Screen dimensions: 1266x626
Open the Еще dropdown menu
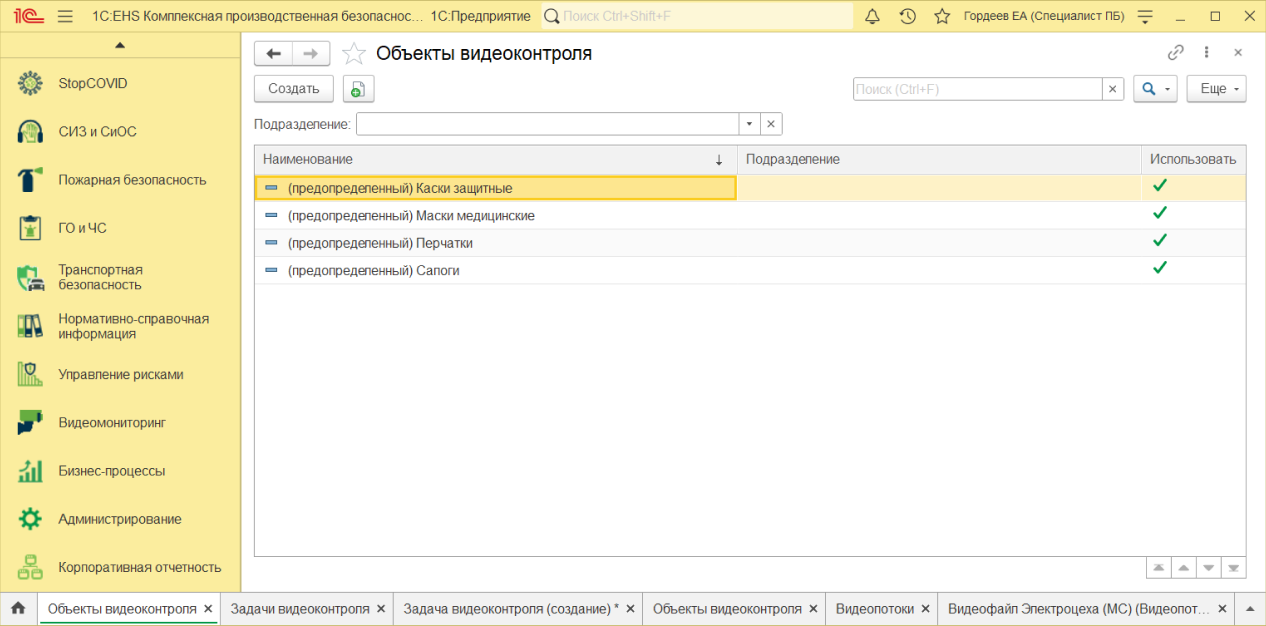[1216, 89]
